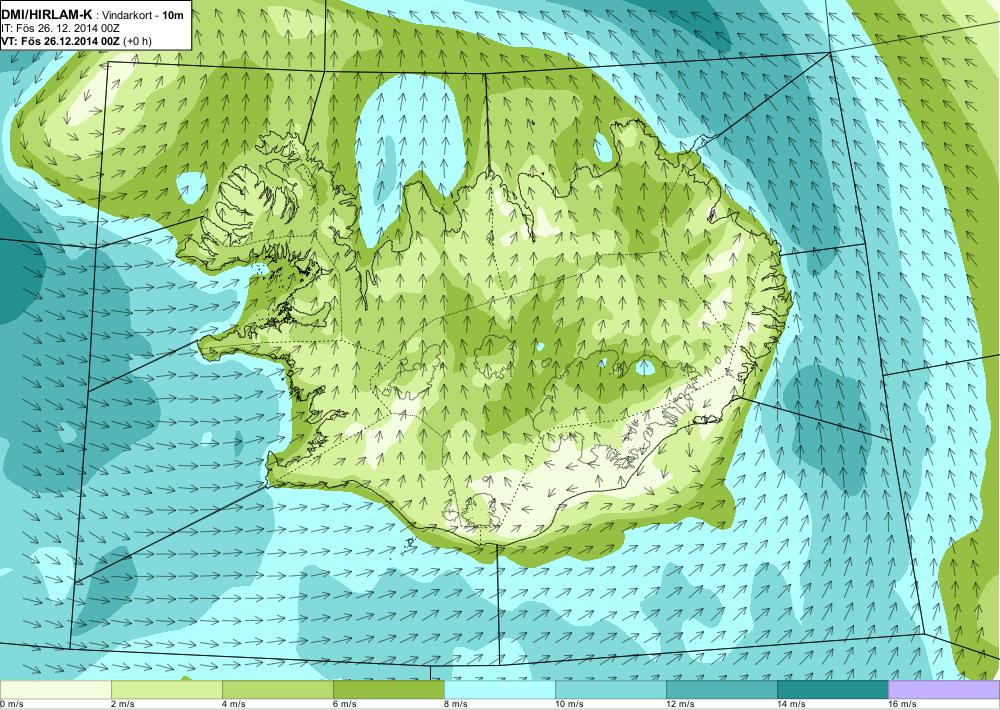This screenshot has height=710, width=1000.
Task: Select the 'IT: Fös 26. 12. 2014 00Z' line
Action: [60, 28]
